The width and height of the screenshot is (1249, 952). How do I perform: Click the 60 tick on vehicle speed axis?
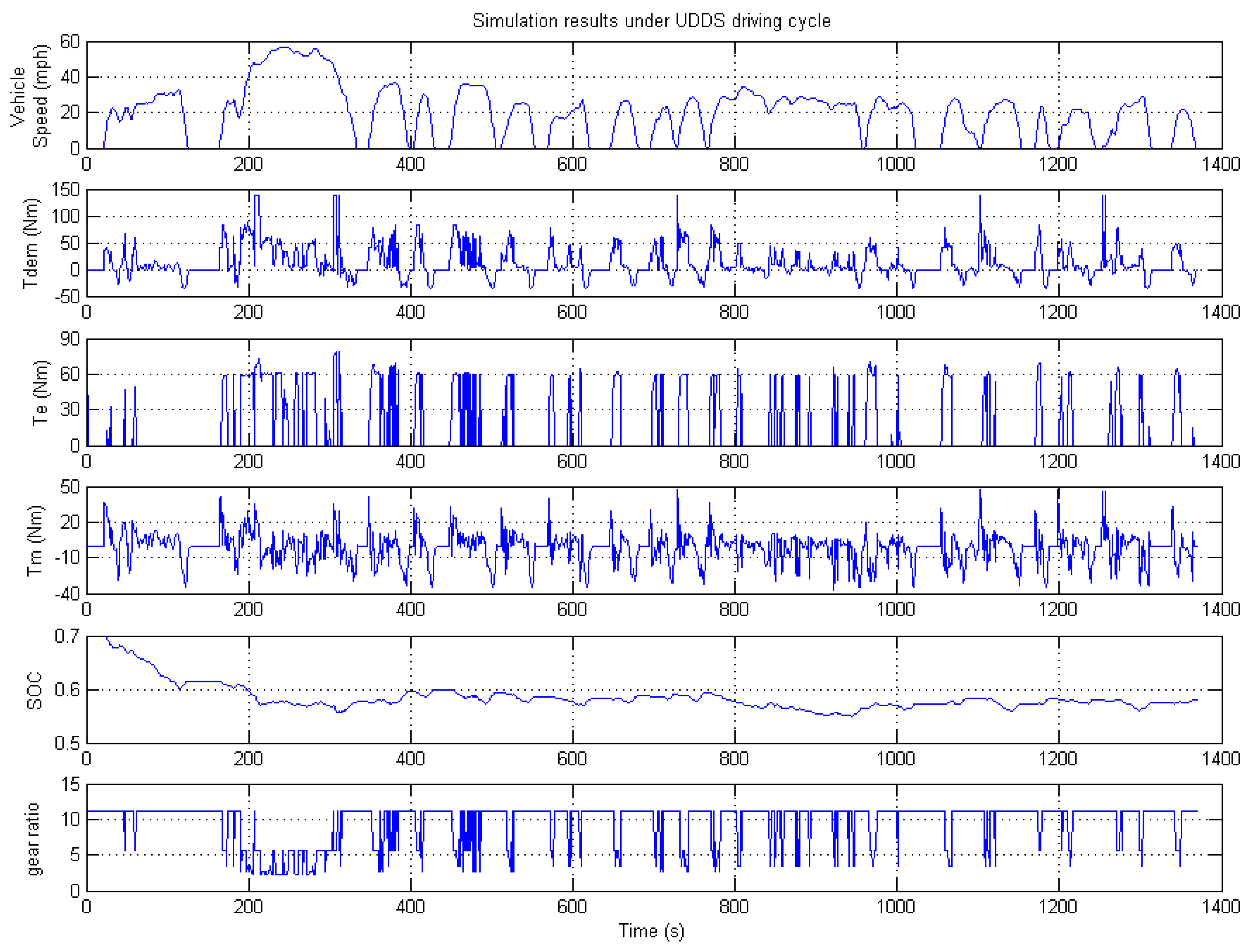70,41
